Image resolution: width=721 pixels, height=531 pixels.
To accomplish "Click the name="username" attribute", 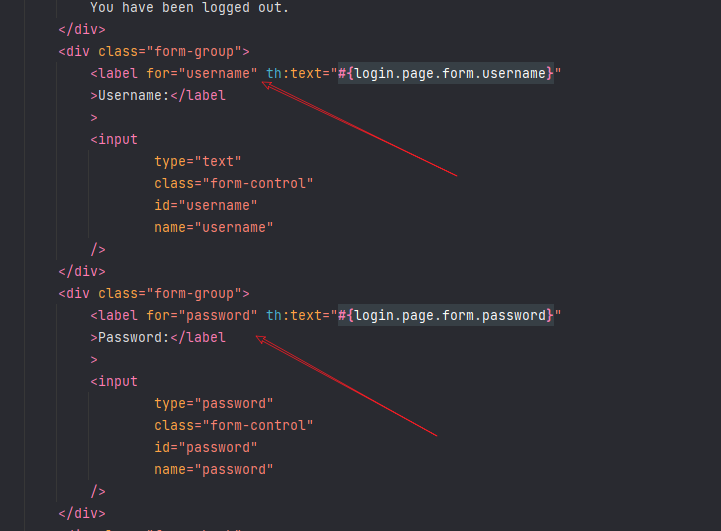I will coord(214,228).
